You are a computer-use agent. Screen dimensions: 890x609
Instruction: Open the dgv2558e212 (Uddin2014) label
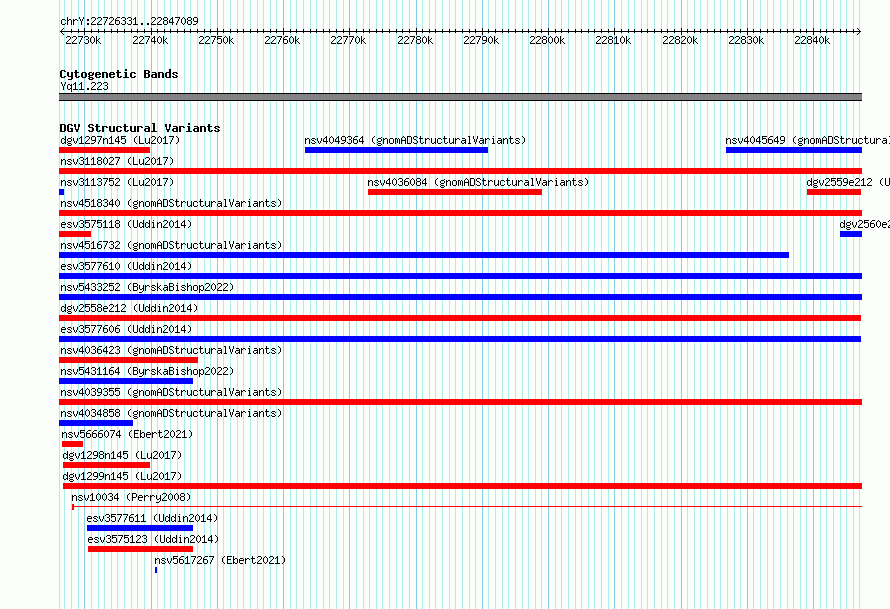[129, 308]
